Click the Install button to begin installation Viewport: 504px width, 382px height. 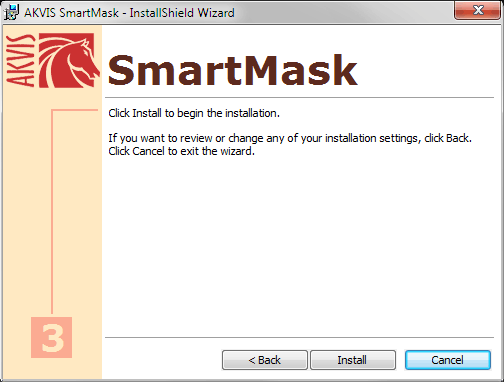(353, 360)
